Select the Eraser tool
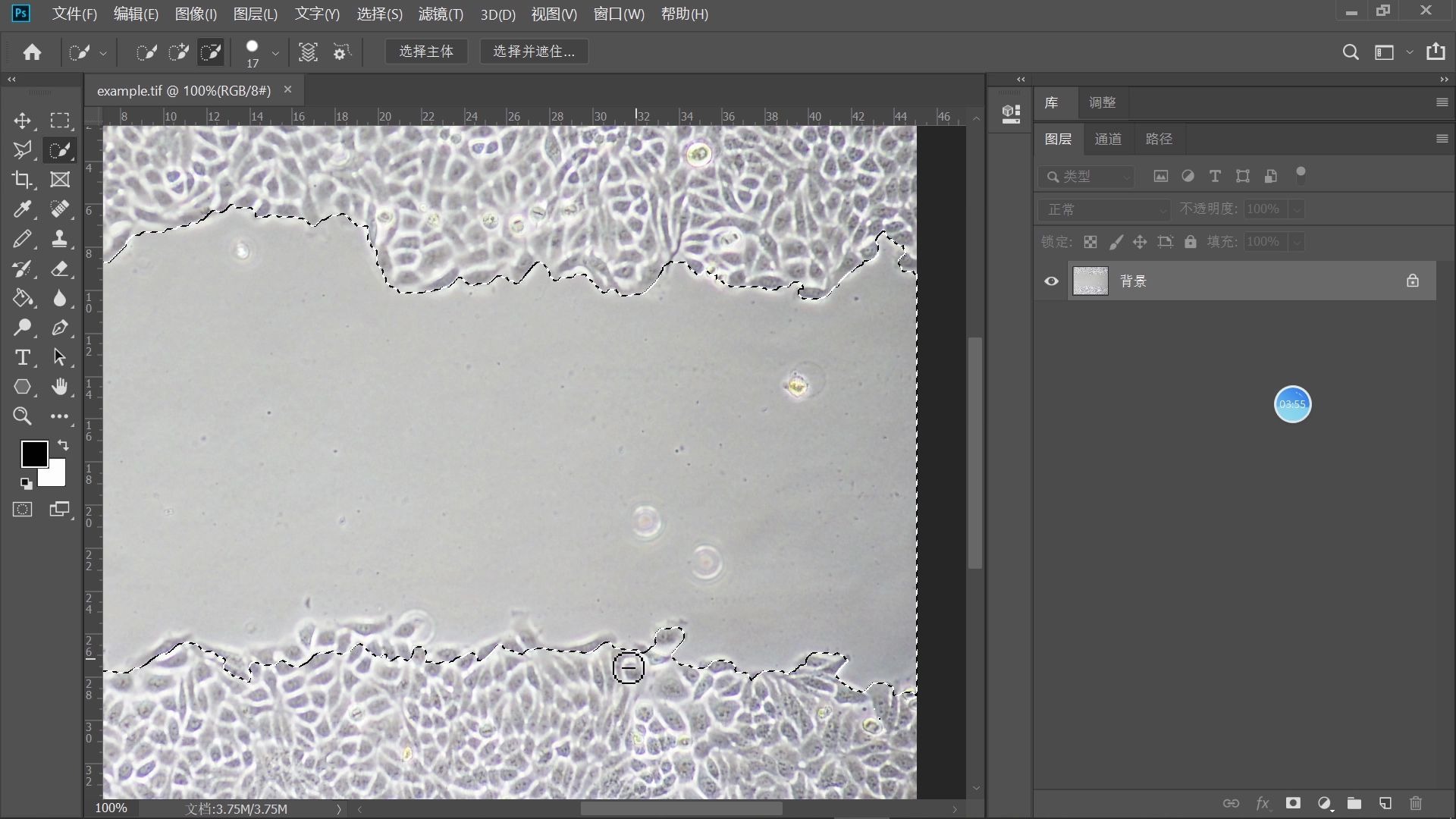The height and width of the screenshot is (819, 1456). coord(60,268)
